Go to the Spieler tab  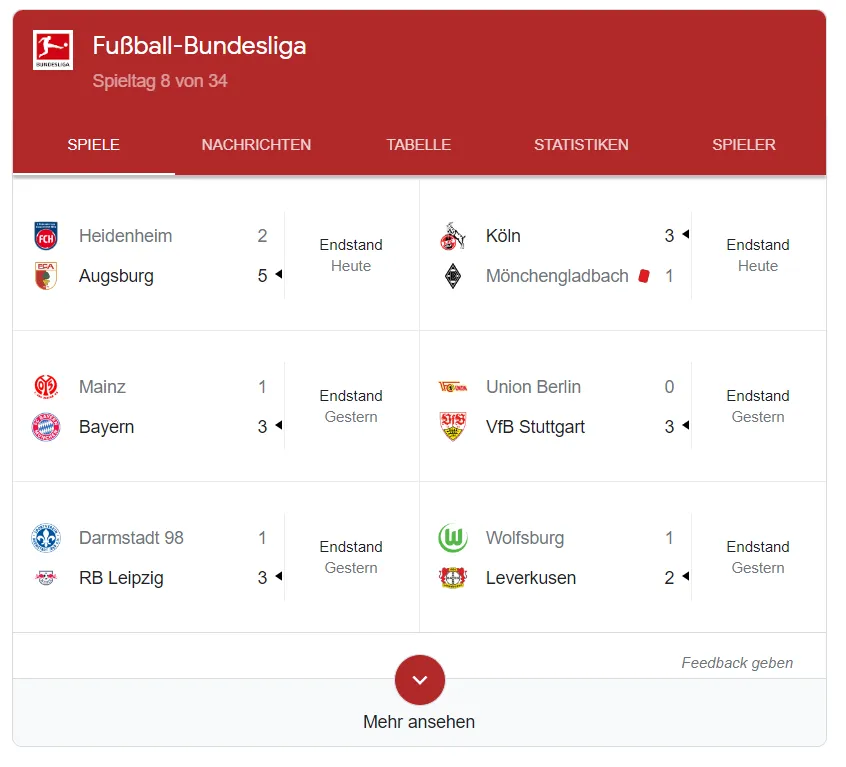coord(743,145)
